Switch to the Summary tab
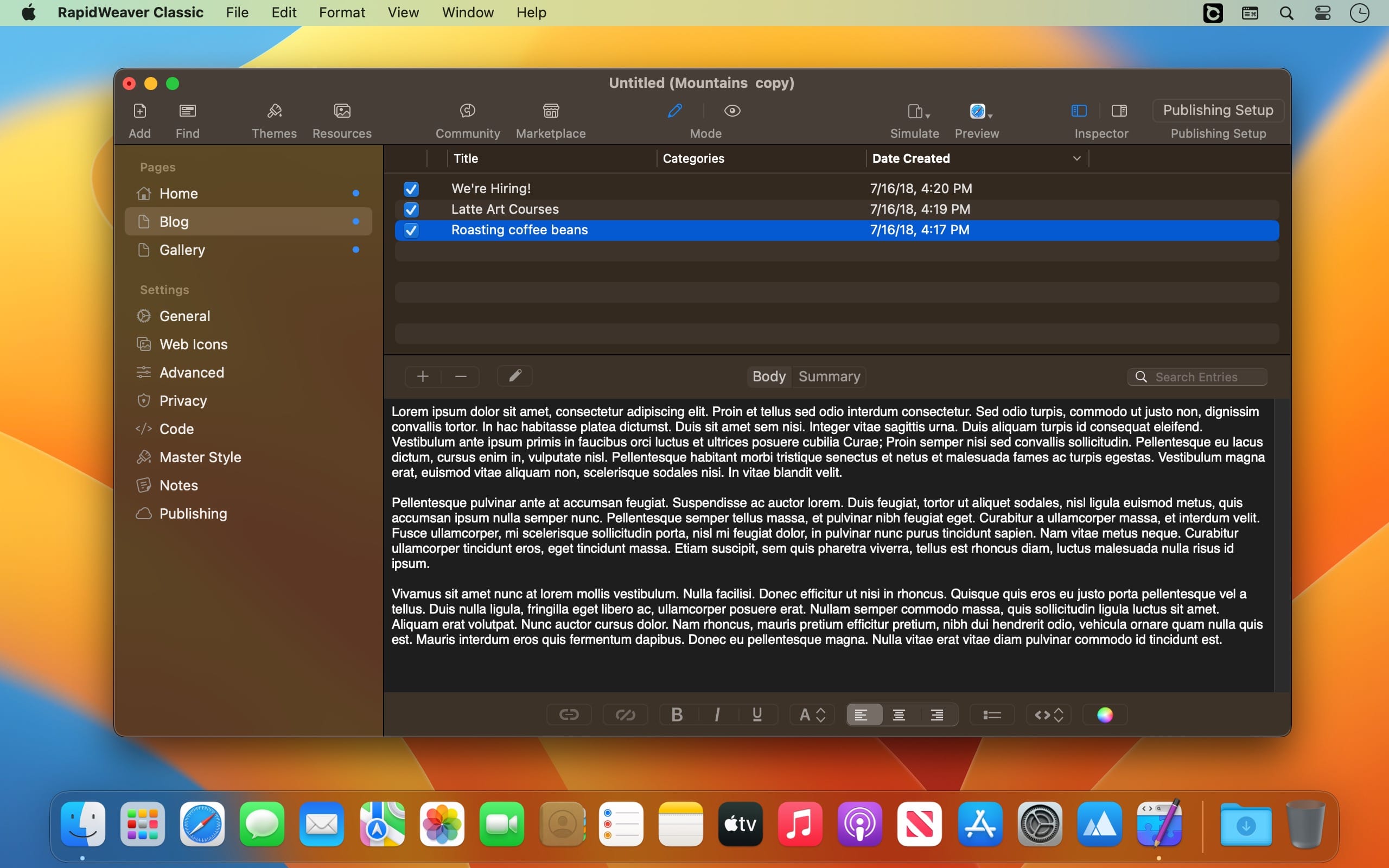Image resolution: width=1389 pixels, height=868 pixels. [829, 376]
